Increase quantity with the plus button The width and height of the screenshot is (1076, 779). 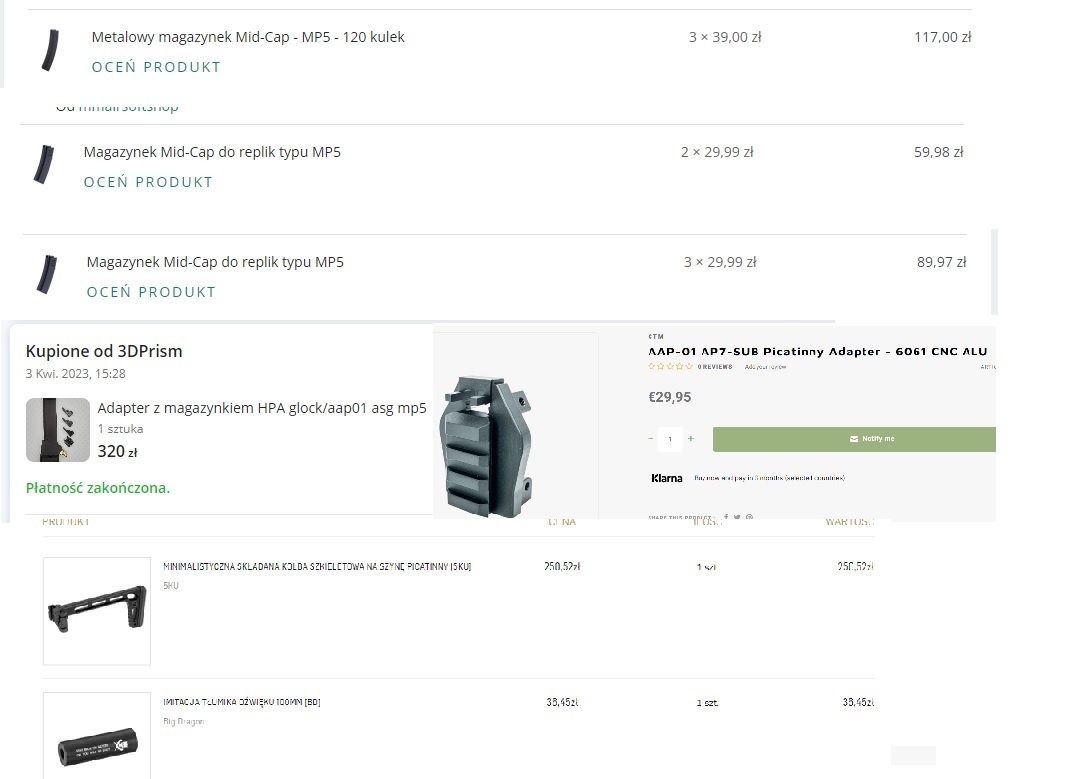690,439
